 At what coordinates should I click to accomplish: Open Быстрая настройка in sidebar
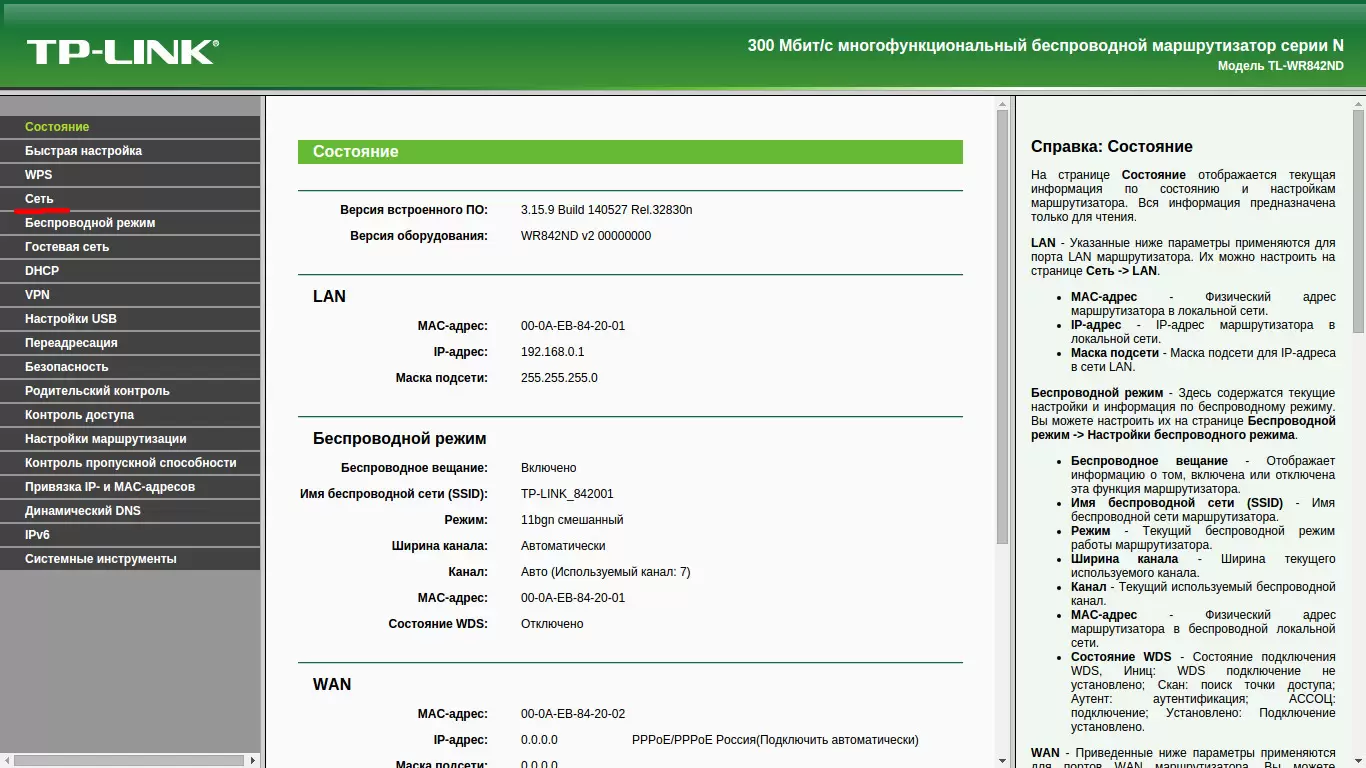(x=83, y=151)
